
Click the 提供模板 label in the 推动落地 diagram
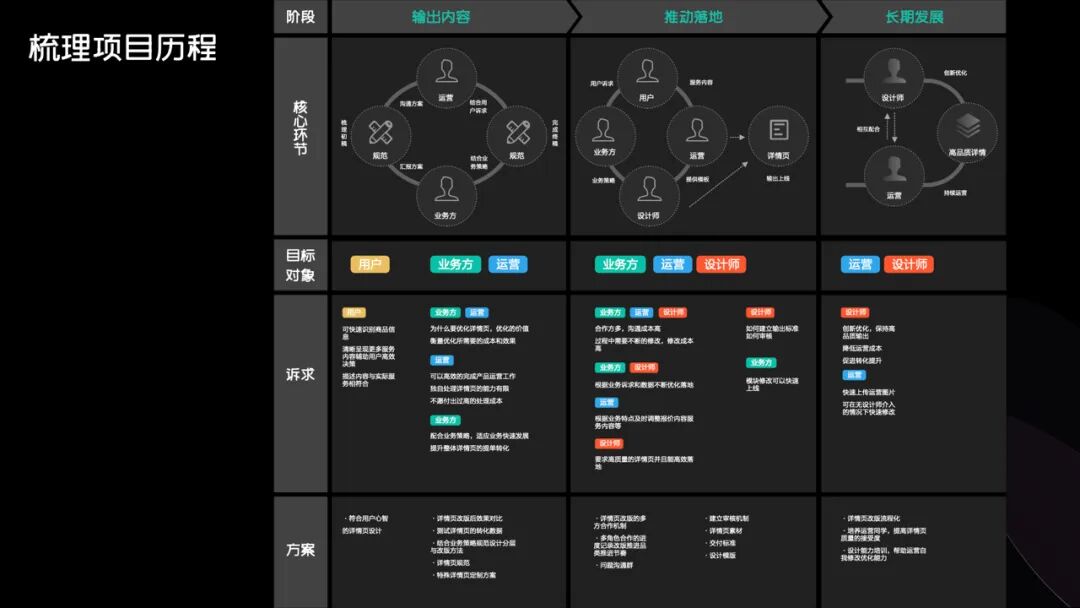click(697, 179)
